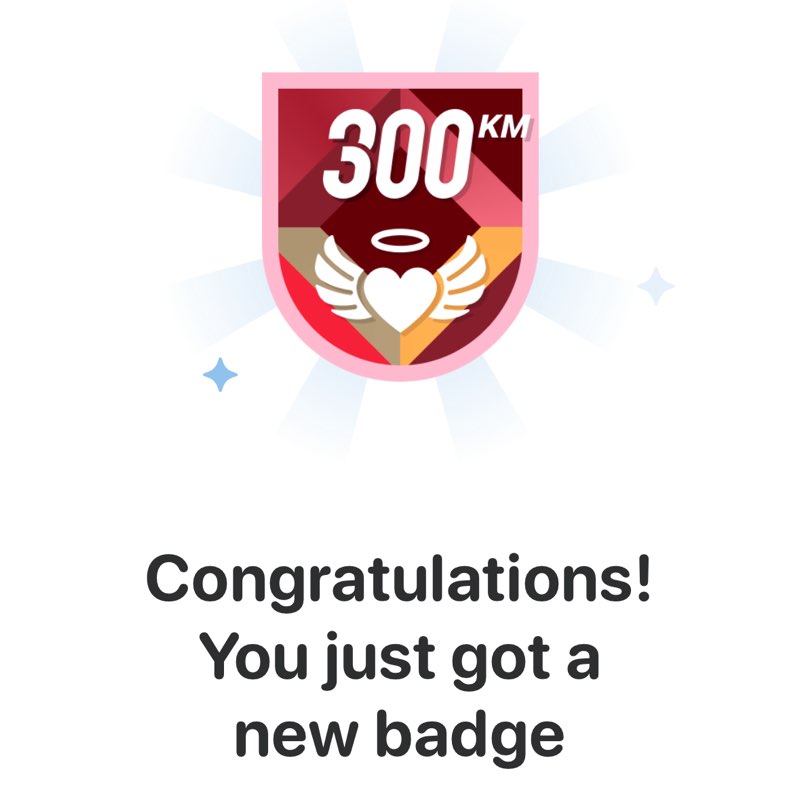800x800 pixels.
Task: Tap the bright blue sparkle star
Action: click(220, 374)
